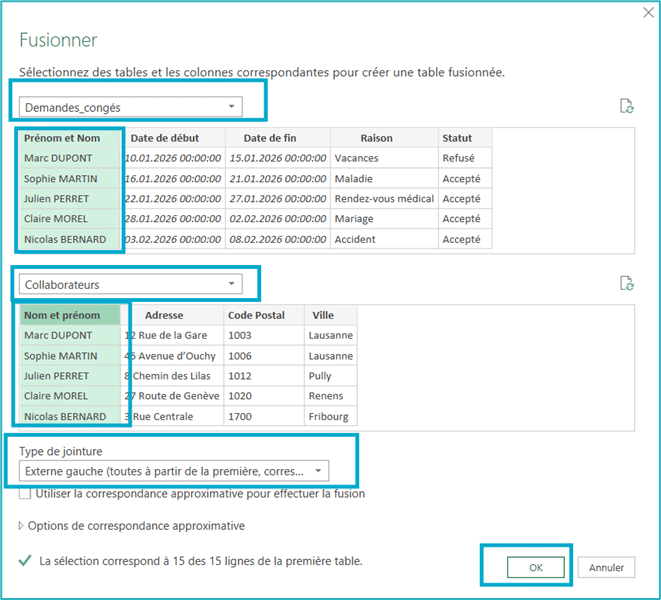Click Nicolas BERNARD in the Demandes_congés table

[70, 239]
